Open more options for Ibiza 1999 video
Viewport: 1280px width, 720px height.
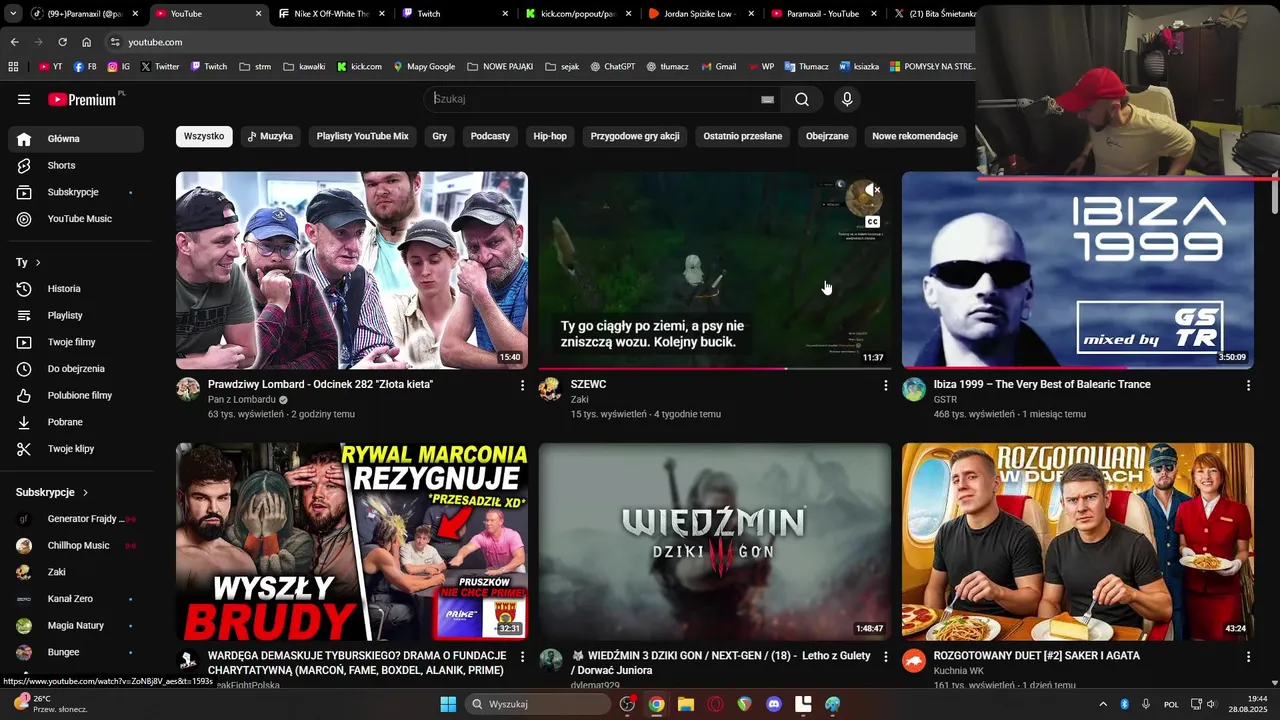click(1248, 385)
